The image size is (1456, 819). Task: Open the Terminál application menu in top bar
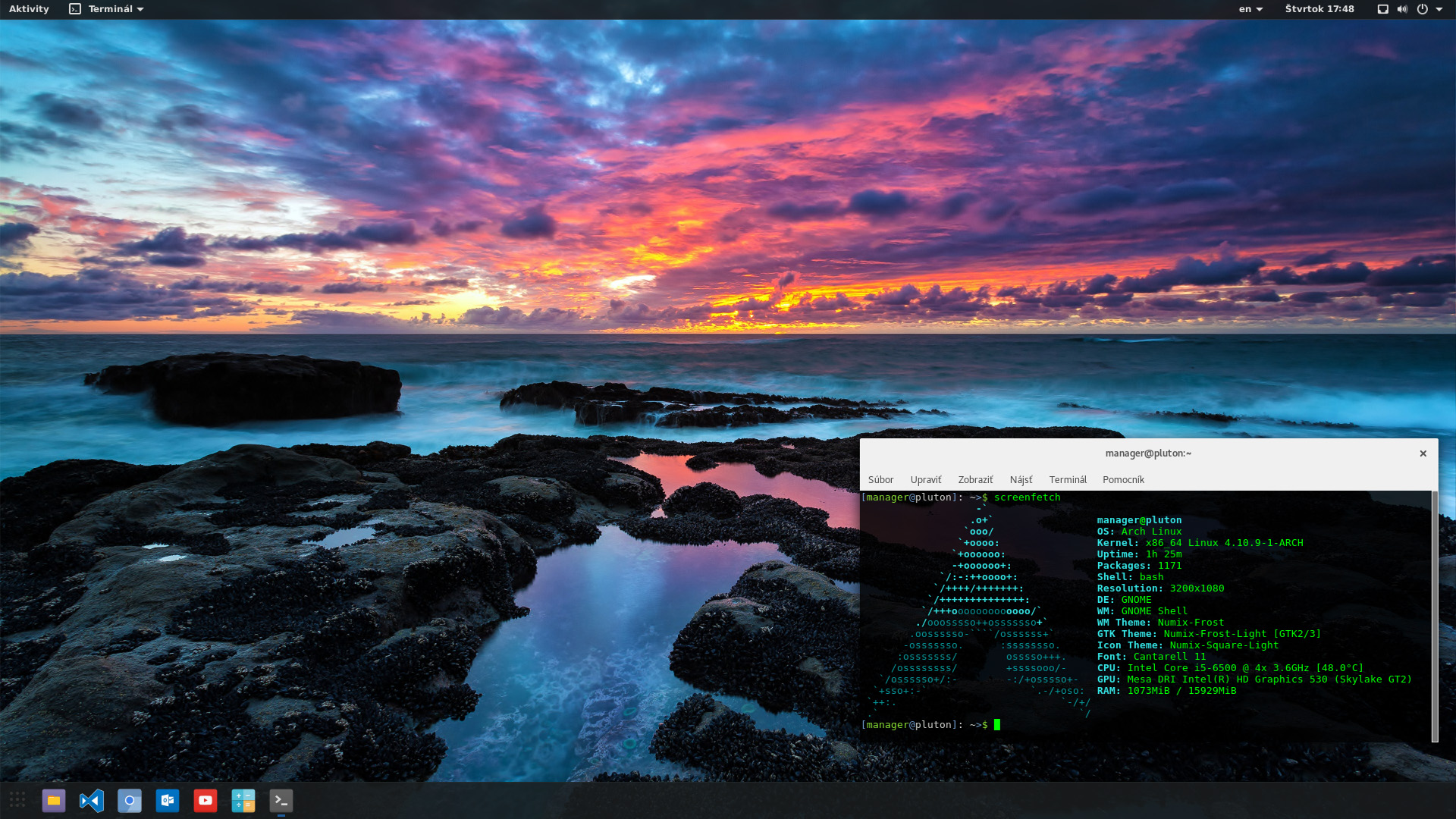116,9
